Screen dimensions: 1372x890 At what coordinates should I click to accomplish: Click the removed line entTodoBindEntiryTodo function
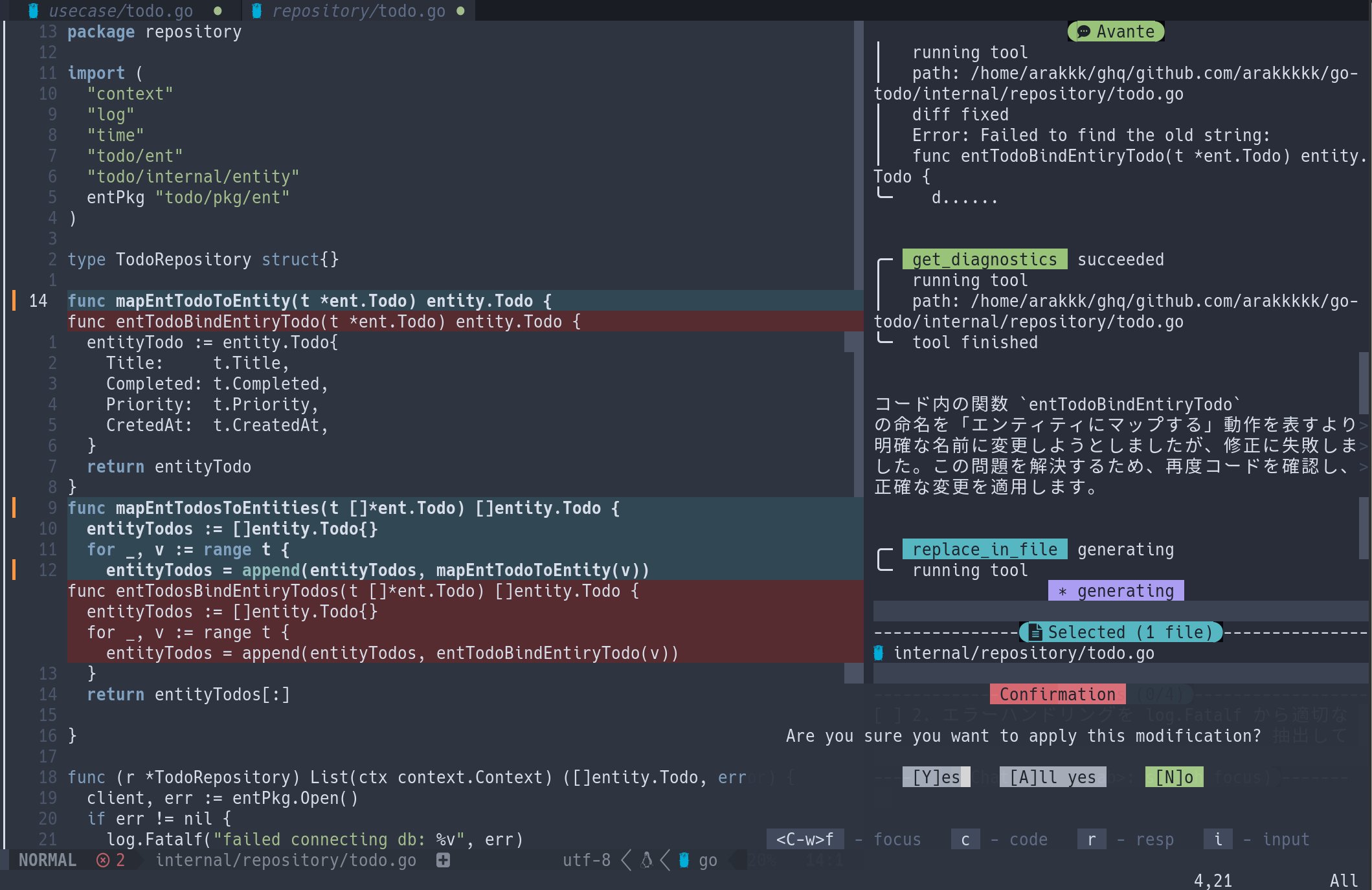coord(465,322)
